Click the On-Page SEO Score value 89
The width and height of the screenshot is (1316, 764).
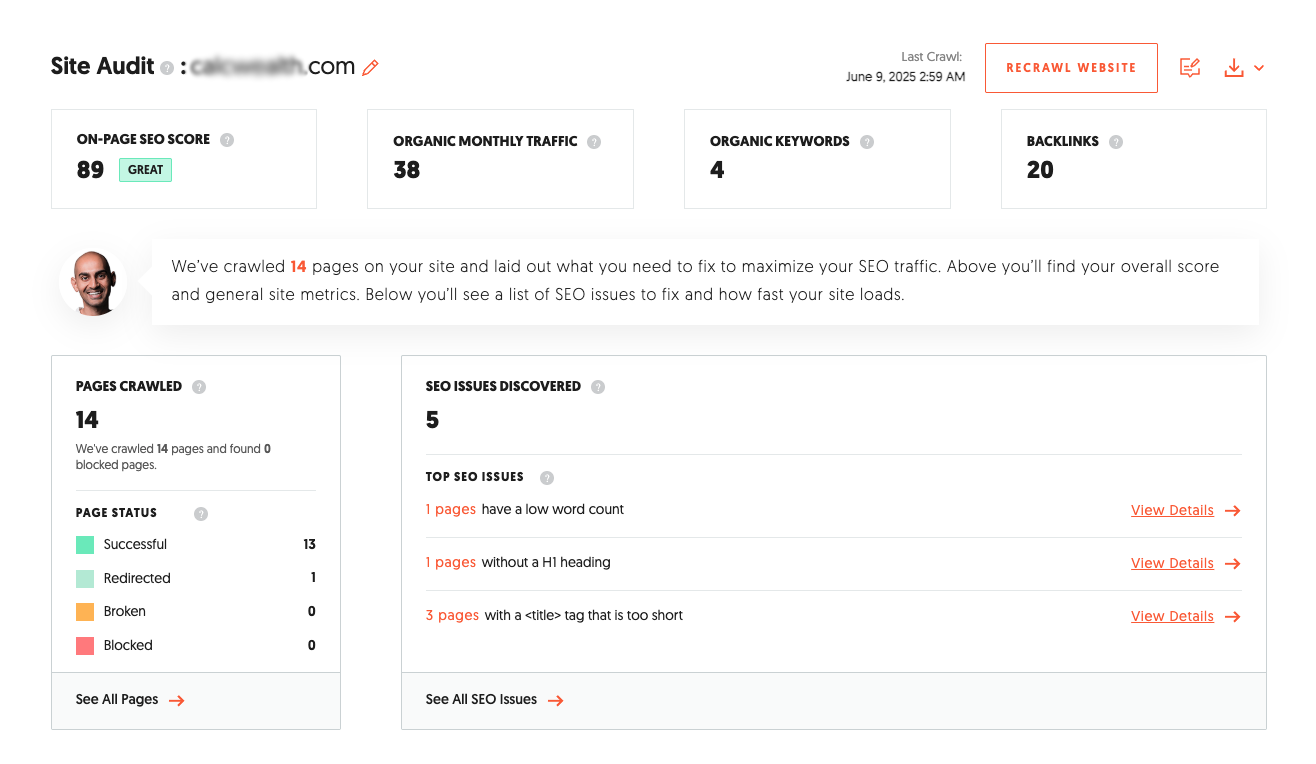[90, 170]
